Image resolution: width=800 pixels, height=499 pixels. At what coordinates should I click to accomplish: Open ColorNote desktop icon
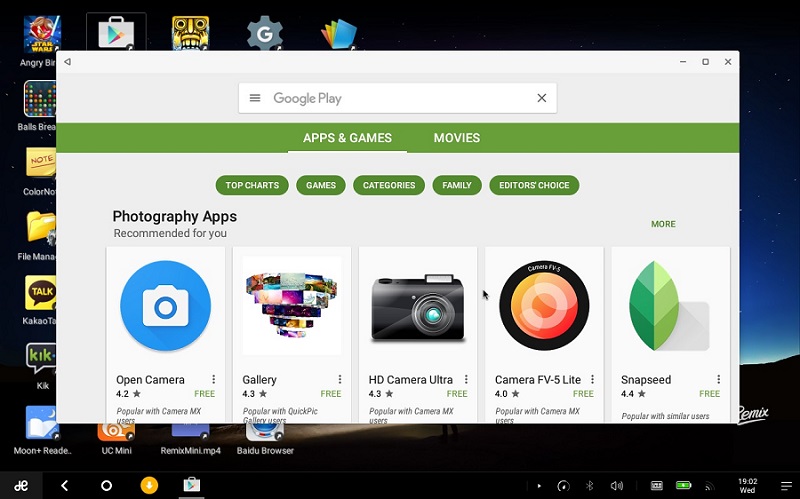[41, 163]
